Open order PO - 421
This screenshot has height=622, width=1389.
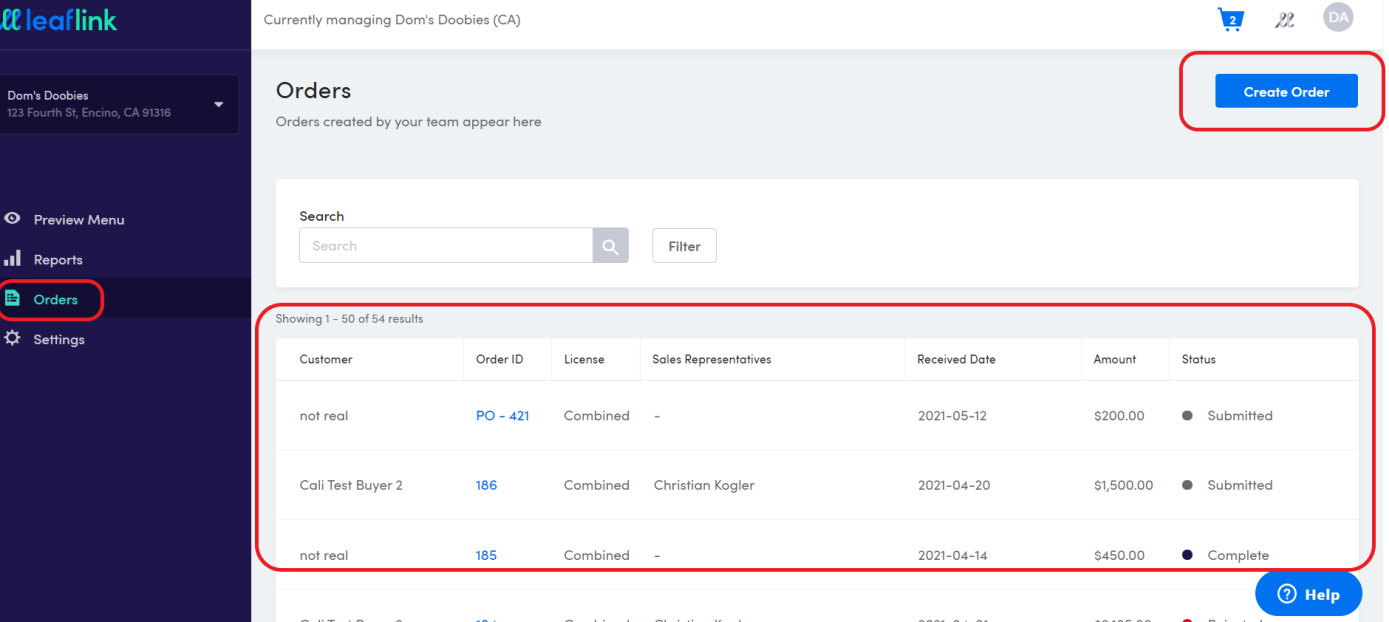point(502,415)
